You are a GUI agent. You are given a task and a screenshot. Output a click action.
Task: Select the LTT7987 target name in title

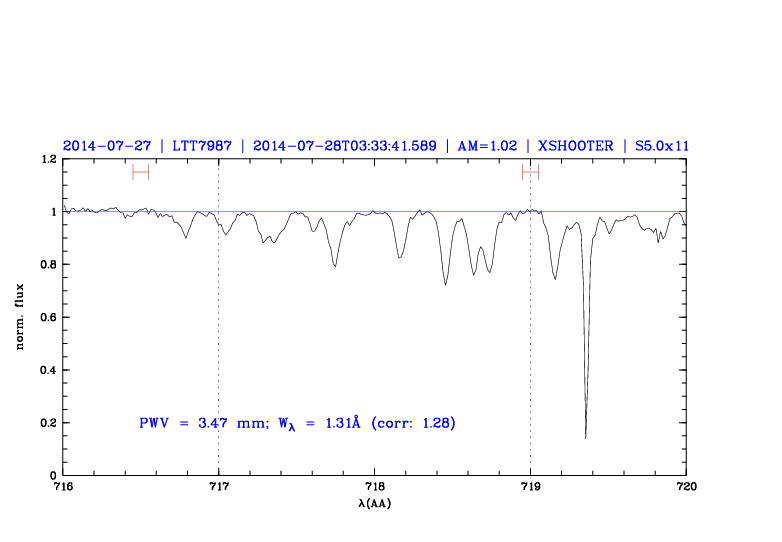(x=202, y=145)
